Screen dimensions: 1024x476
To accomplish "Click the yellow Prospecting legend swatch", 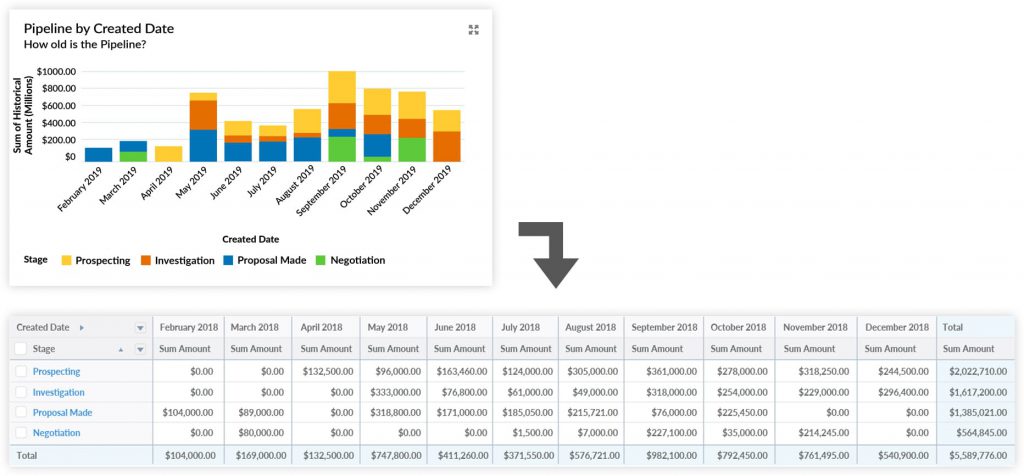I will (66, 260).
